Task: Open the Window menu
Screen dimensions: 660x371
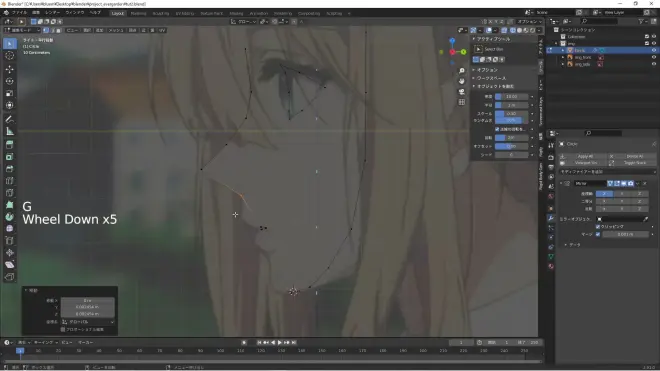Action: [x=75, y=13]
